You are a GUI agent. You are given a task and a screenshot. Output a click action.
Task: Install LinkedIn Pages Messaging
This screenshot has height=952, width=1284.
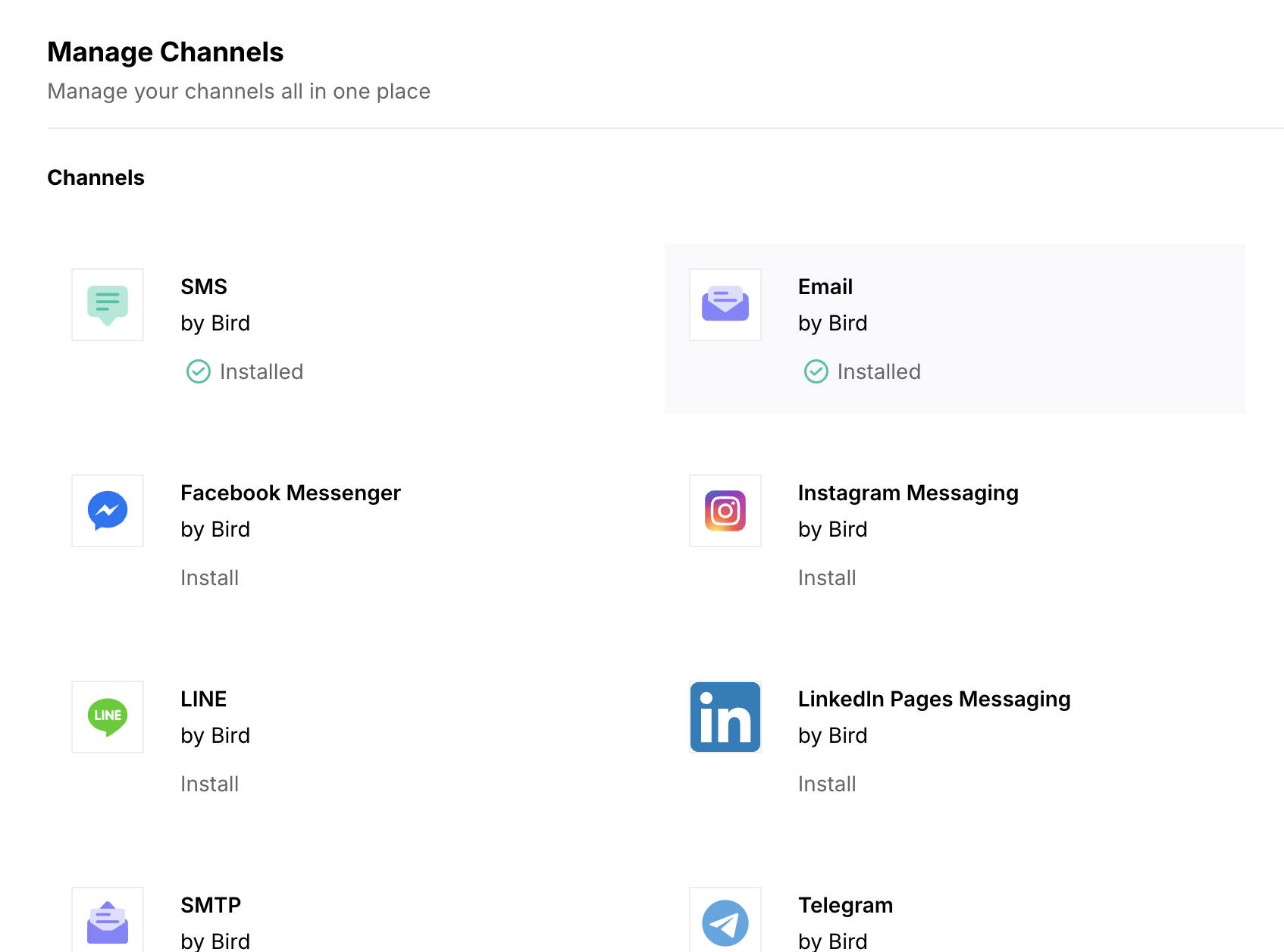point(827,784)
